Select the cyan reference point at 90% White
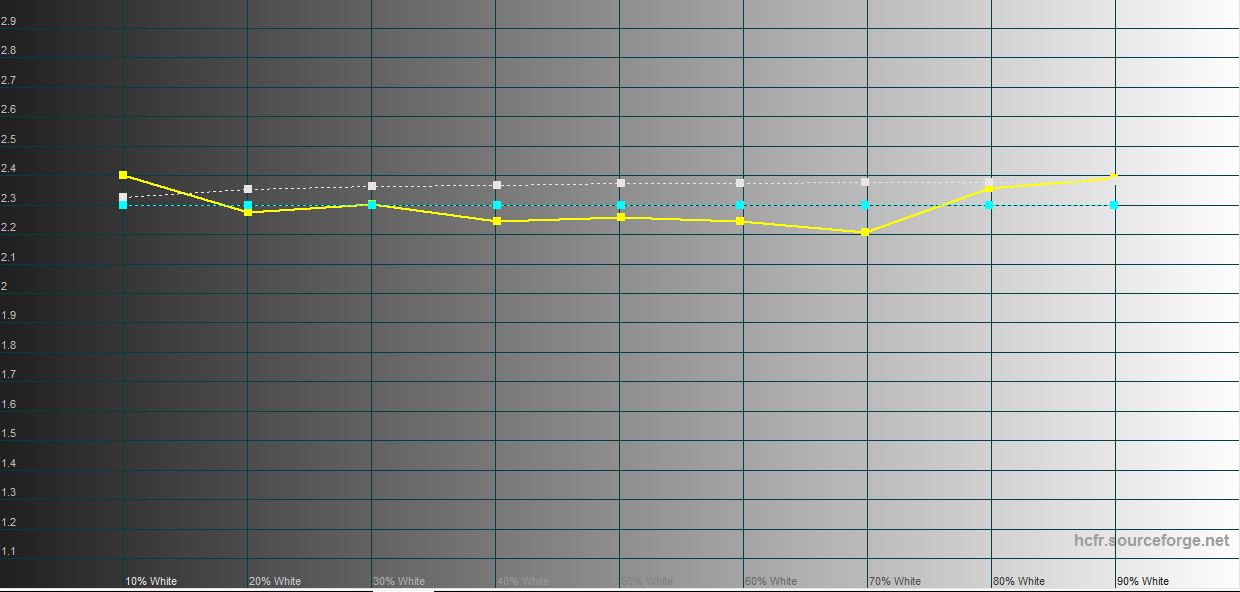The height and width of the screenshot is (592, 1240). coord(1114,205)
